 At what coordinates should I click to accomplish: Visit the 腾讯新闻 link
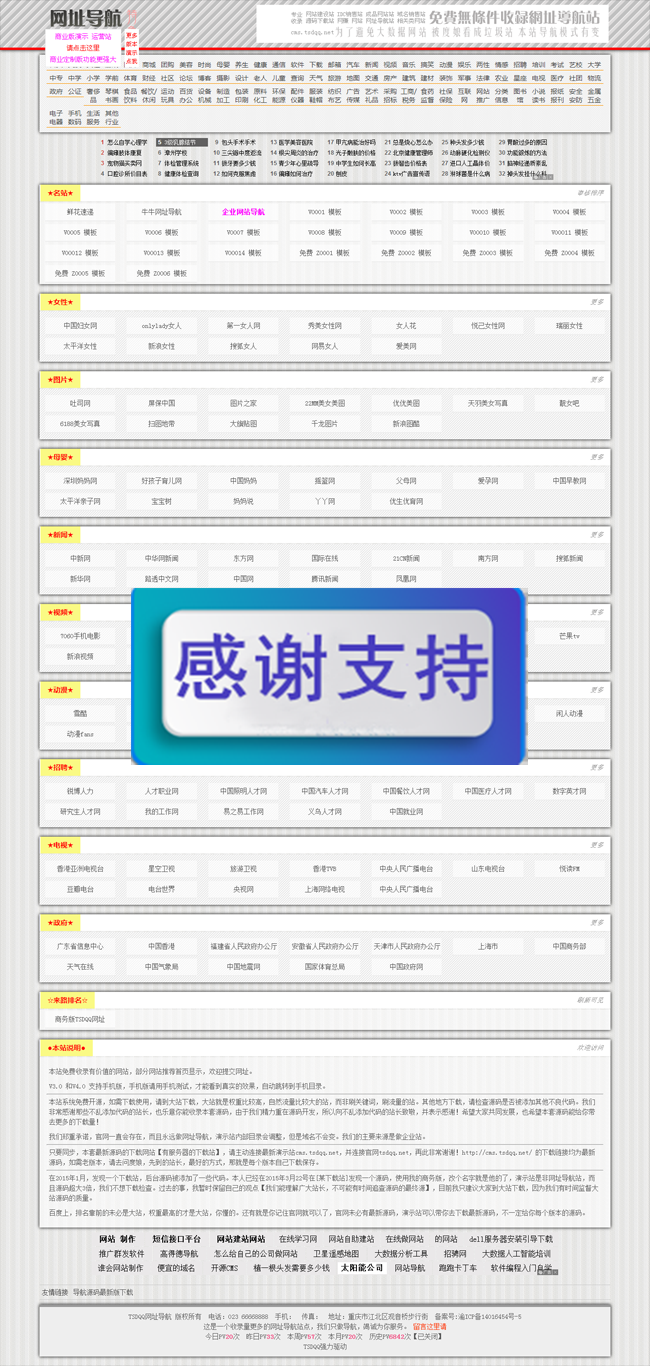pos(325,579)
